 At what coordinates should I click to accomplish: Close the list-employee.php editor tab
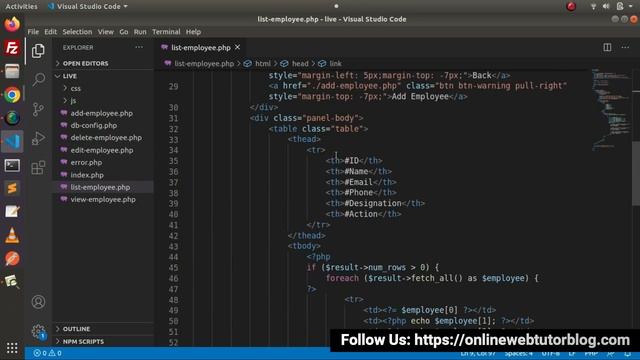tap(238, 47)
